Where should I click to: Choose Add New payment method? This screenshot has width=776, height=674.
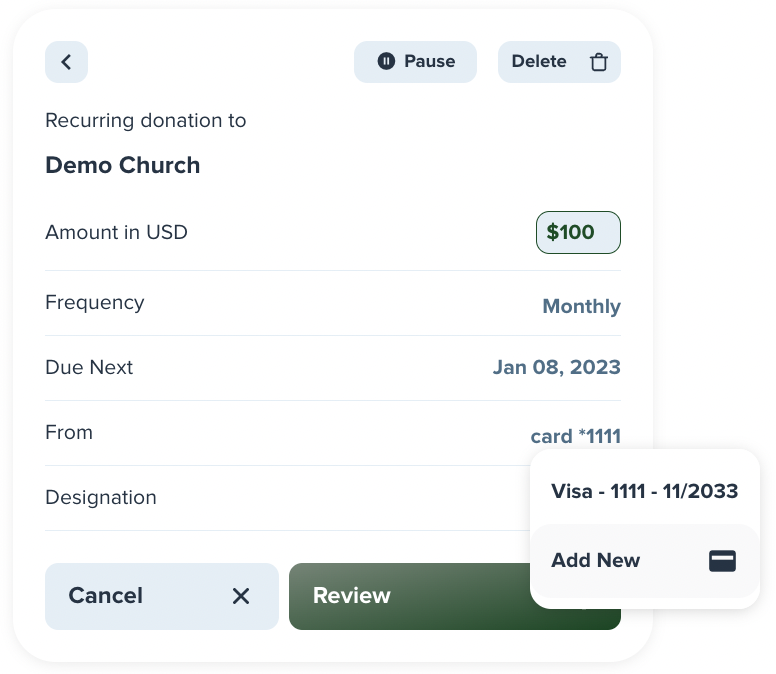[x=644, y=561]
